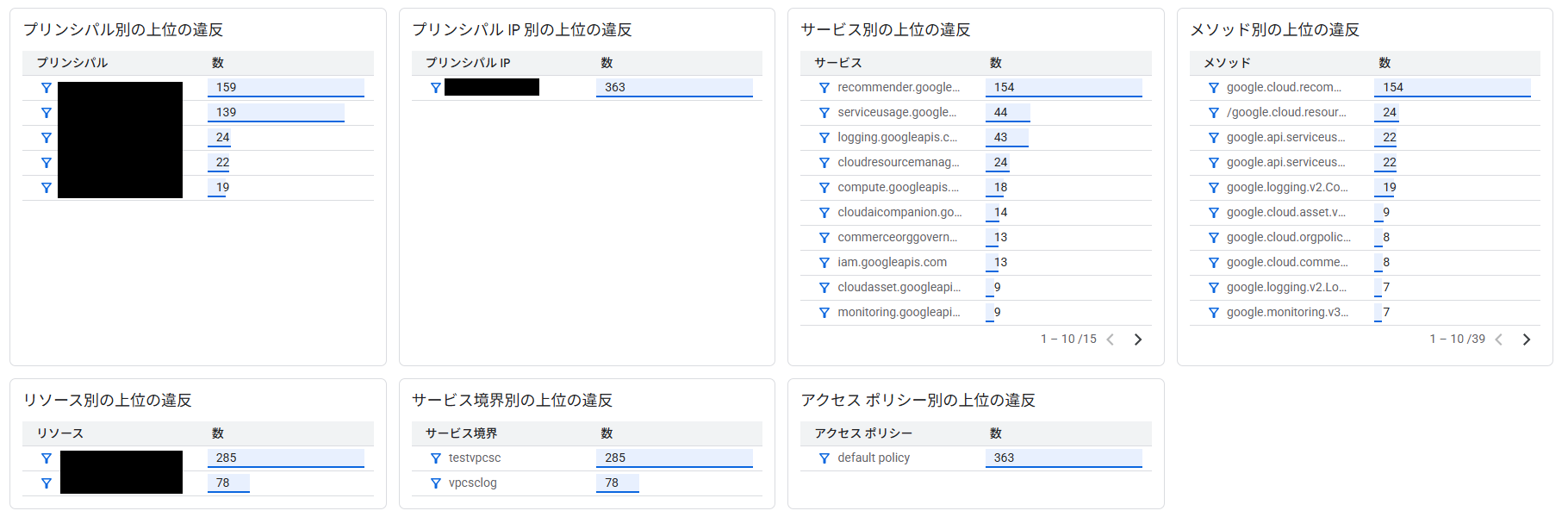Filter by logging.googleapis.c... service

[x=824, y=138]
